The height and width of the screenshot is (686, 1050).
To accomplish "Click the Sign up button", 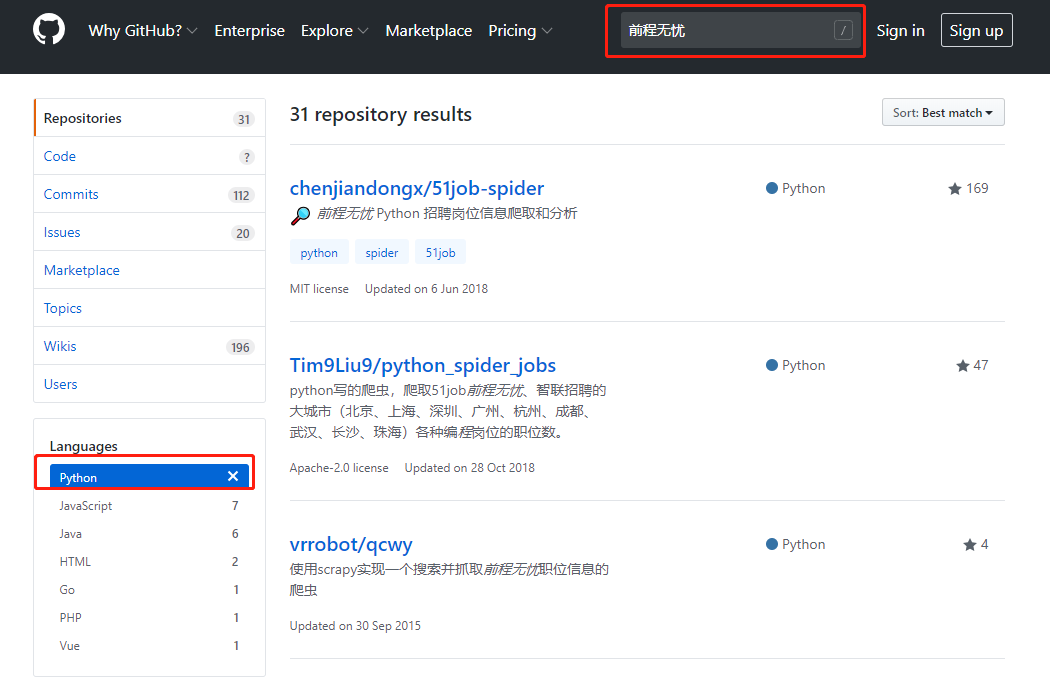I will pyautogui.click(x=976, y=30).
